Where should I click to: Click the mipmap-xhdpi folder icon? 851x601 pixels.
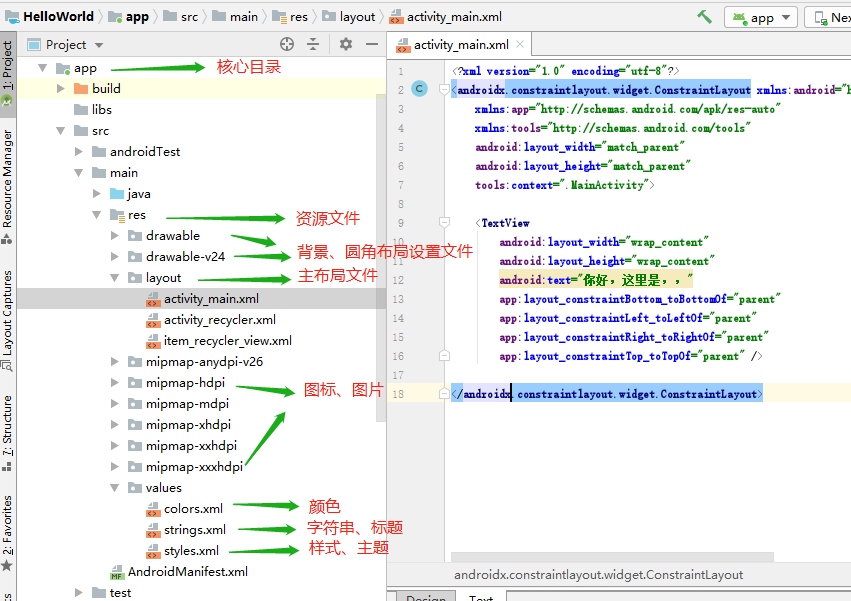click(x=135, y=425)
